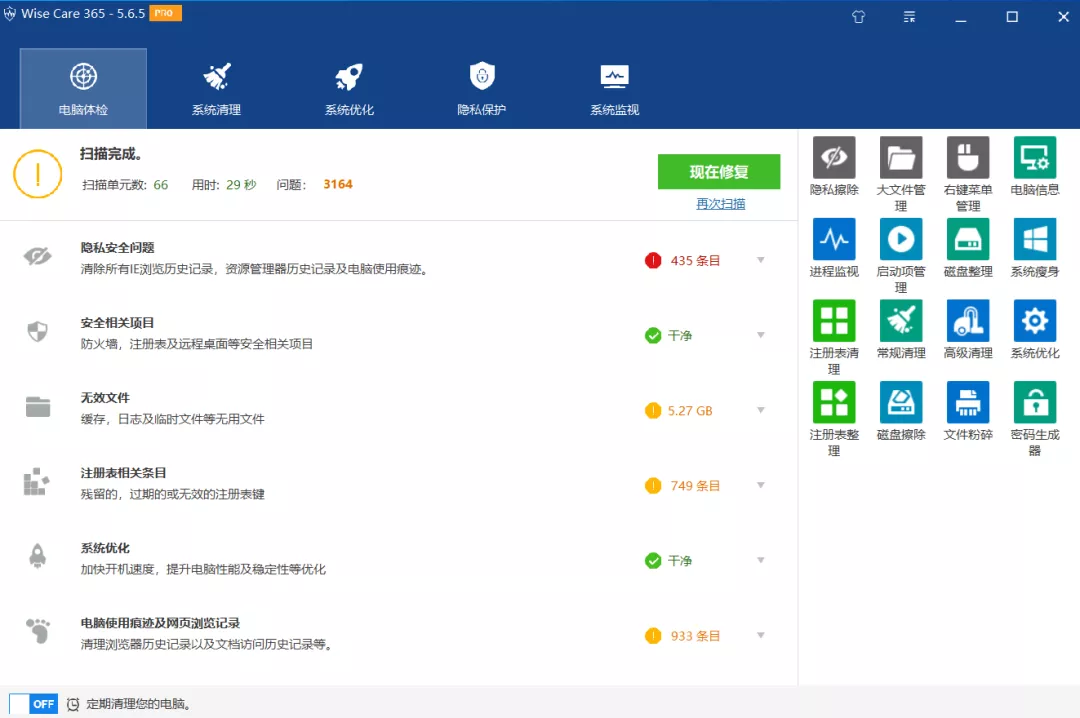The width and height of the screenshot is (1080, 718).
Task: Click the footprint icon beside 电脑使用痕迹
Action: pyautogui.click(x=38, y=630)
